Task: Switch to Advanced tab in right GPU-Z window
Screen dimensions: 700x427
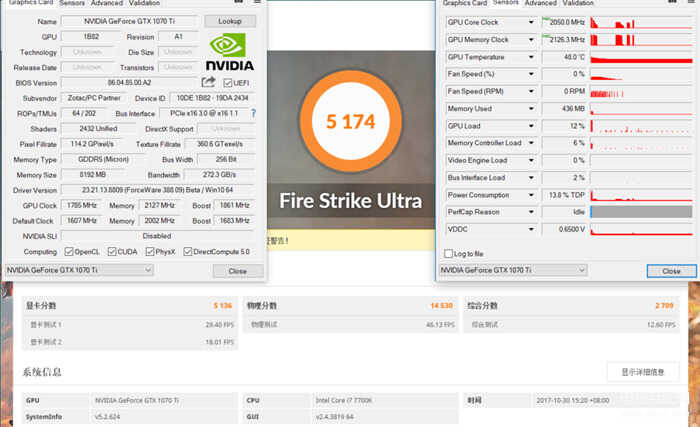Action: point(541,3)
